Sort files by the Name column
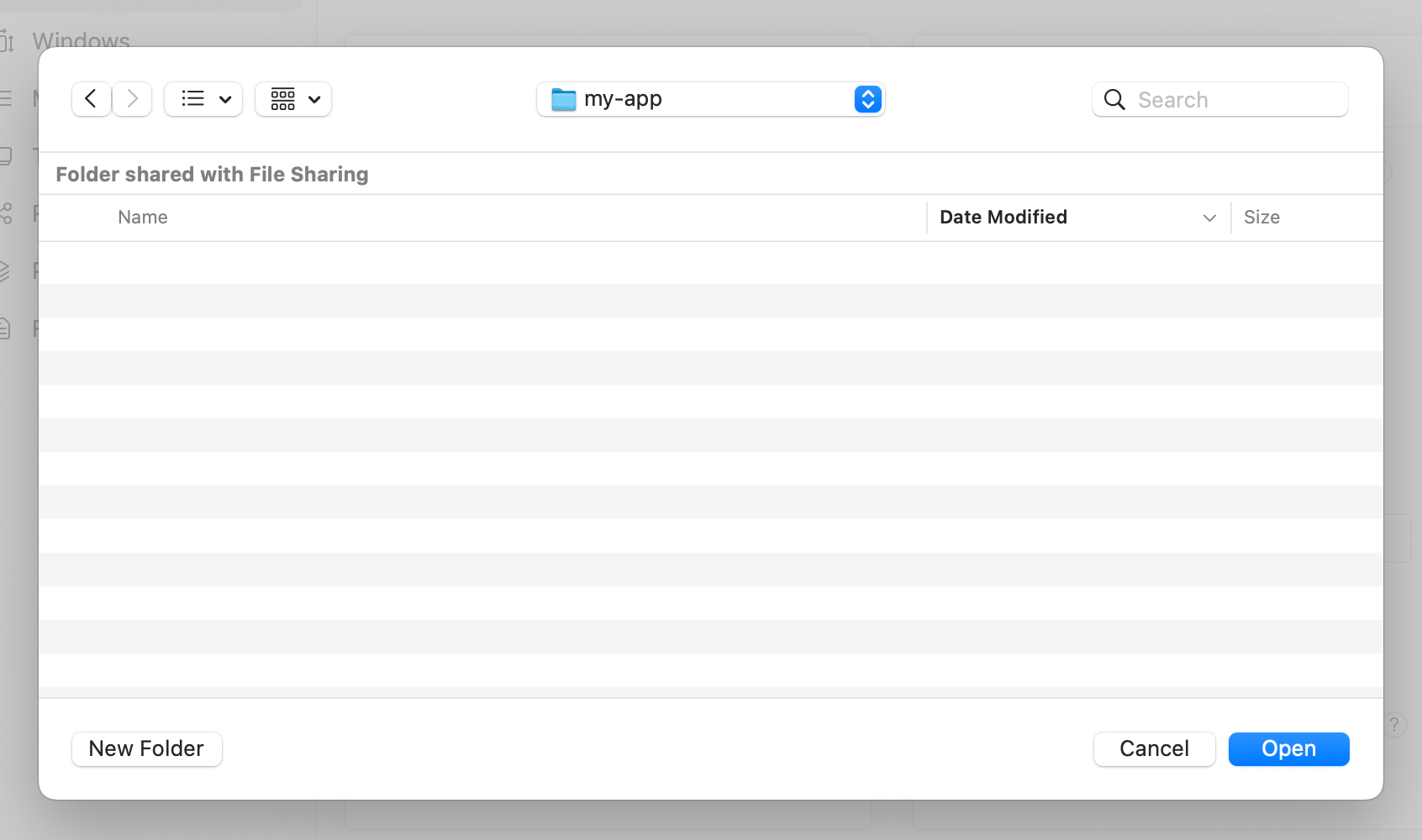Viewport: 1422px width, 840px height. [x=142, y=217]
